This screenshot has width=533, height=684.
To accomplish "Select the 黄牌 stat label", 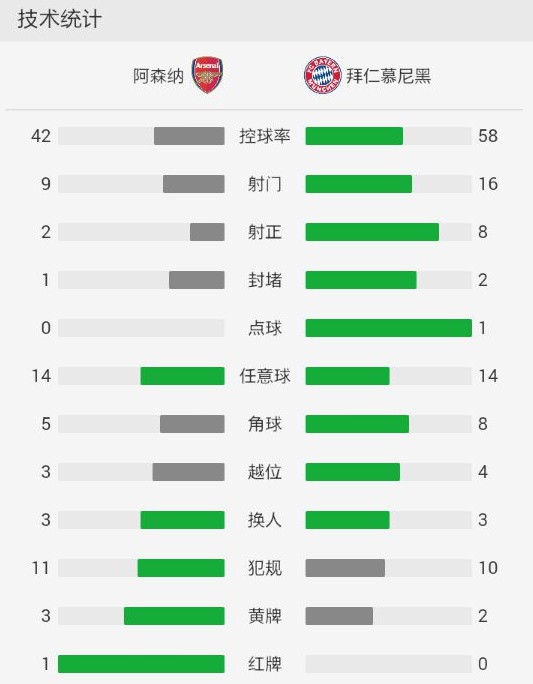I will [x=265, y=616].
